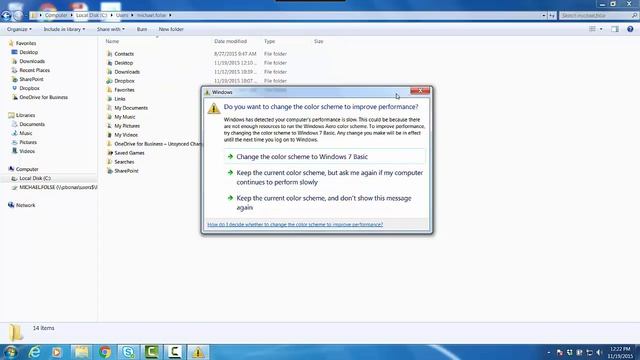
Task: Click the search box in Explorer
Action: [598, 16]
